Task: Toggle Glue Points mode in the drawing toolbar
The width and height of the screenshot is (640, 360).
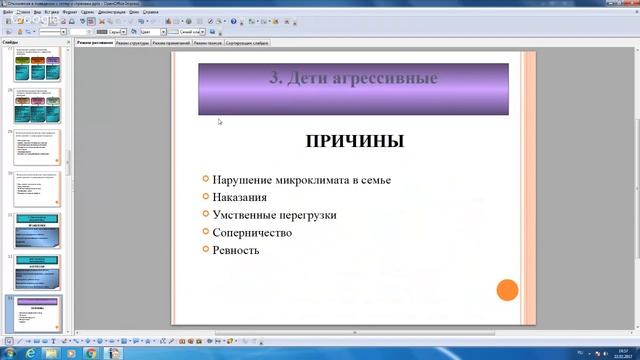Action: (x=171, y=341)
